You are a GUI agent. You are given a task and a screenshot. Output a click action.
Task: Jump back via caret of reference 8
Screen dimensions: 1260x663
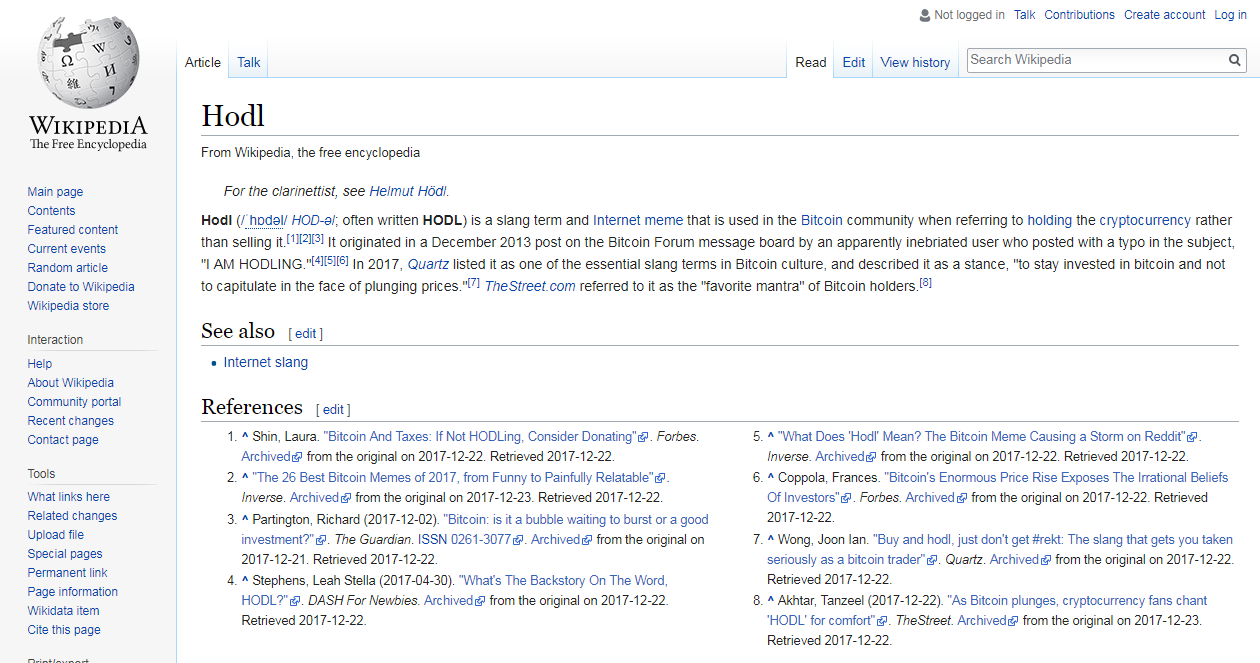coord(771,600)
